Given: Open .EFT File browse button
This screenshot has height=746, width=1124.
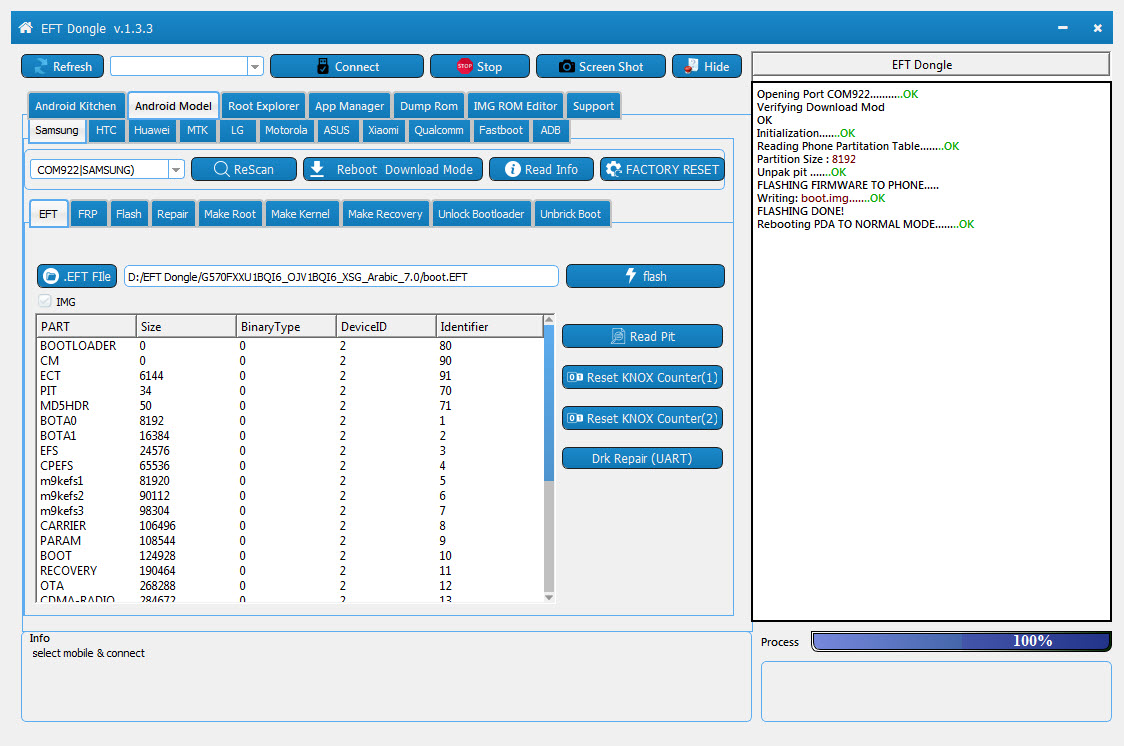Looking at the screenshot, I should point(77,276).
